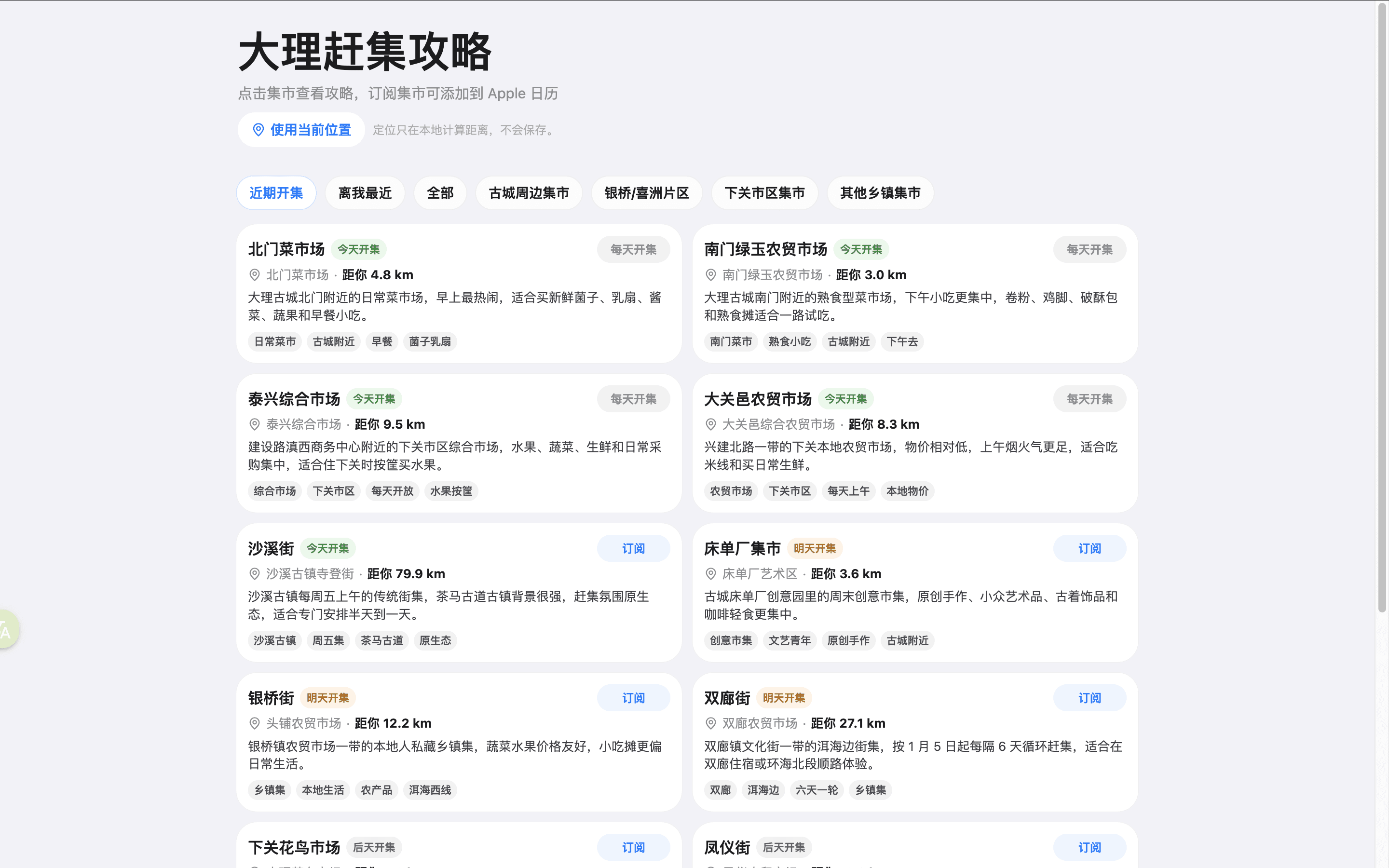The height and width of the screenshot is (868, 1389).
Task: Click the 文艺青年 tag
Action: pyautogui.click(x=790, y=641)
